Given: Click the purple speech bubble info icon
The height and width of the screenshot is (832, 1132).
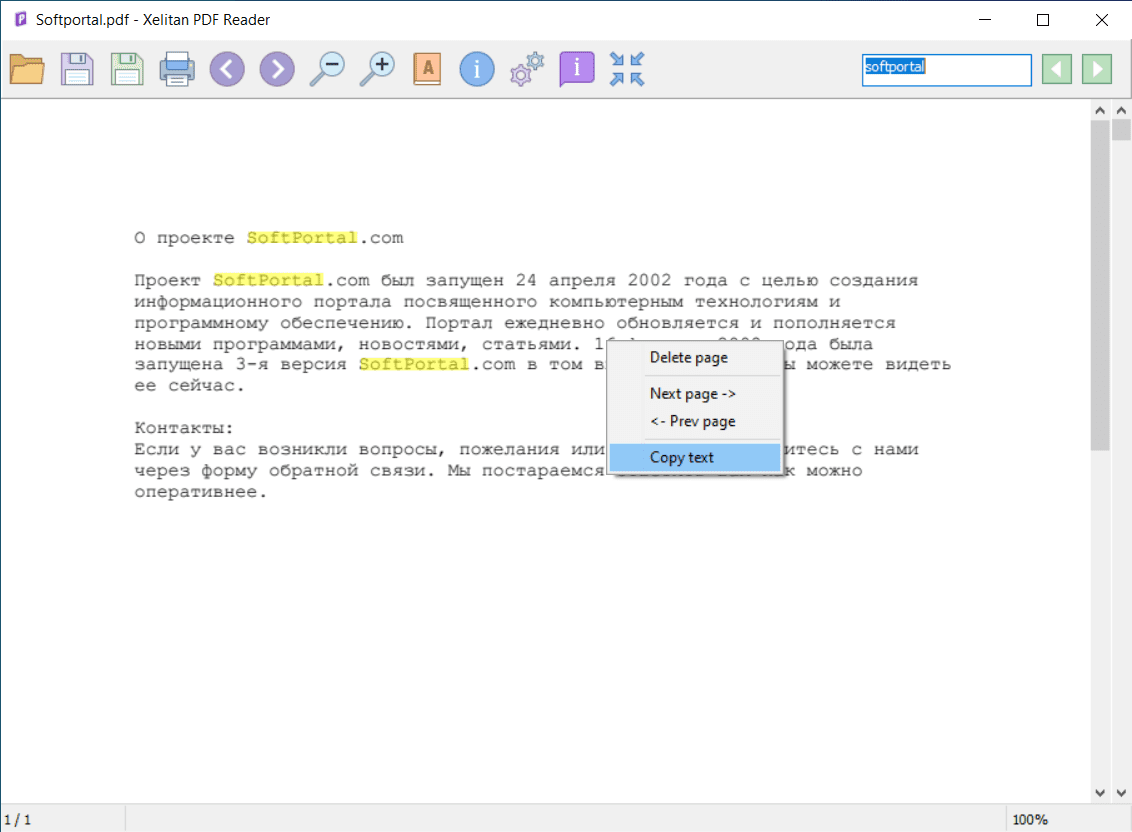Looking at the screenshot, I should [x=577, y=69].
